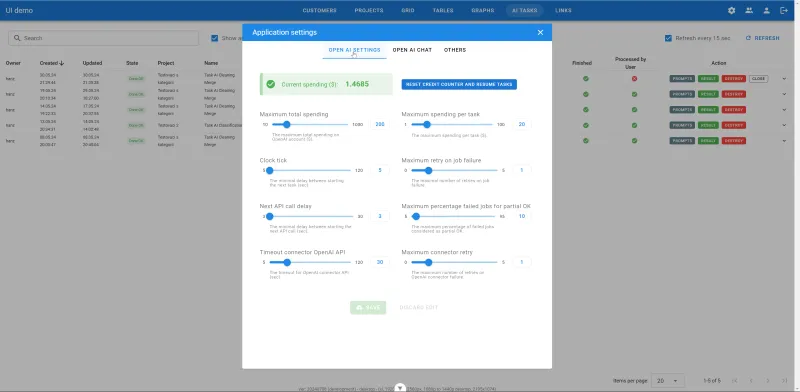The width and height of the screenshot is (800, 392).
Task: Click the red cross Processed by User icon
Action: (x=634, y=79)
